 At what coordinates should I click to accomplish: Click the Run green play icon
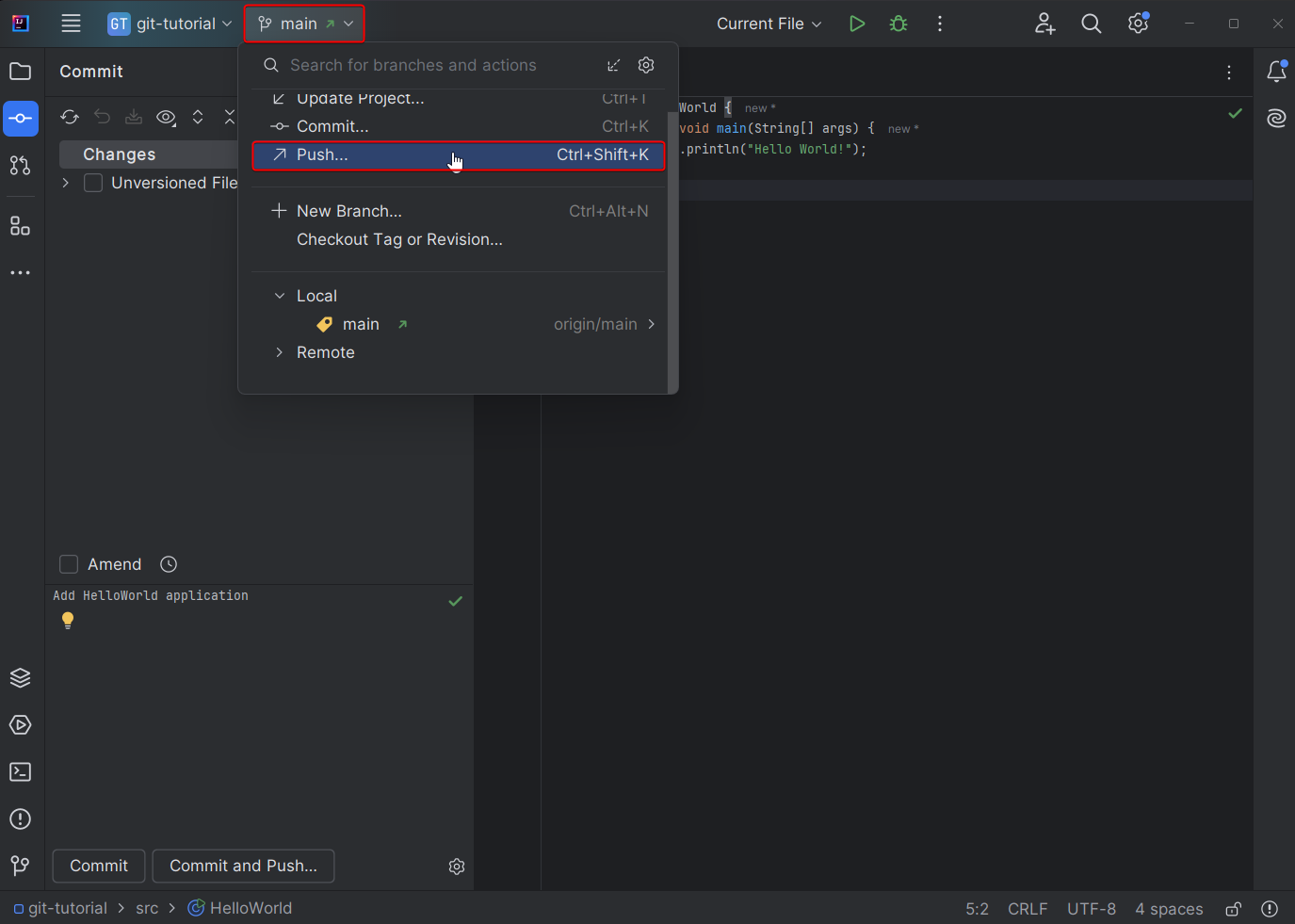856,24
